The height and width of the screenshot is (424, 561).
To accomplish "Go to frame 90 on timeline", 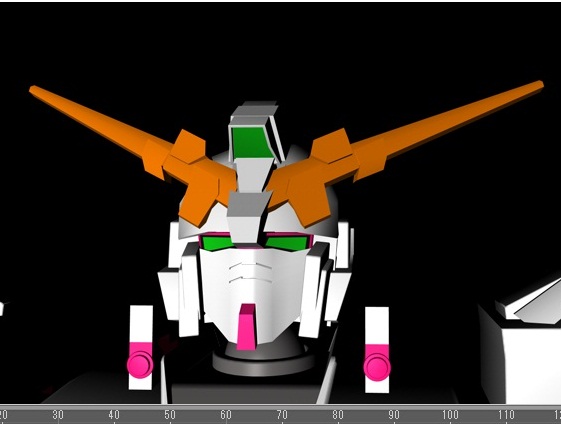I will tap(394, 415).
